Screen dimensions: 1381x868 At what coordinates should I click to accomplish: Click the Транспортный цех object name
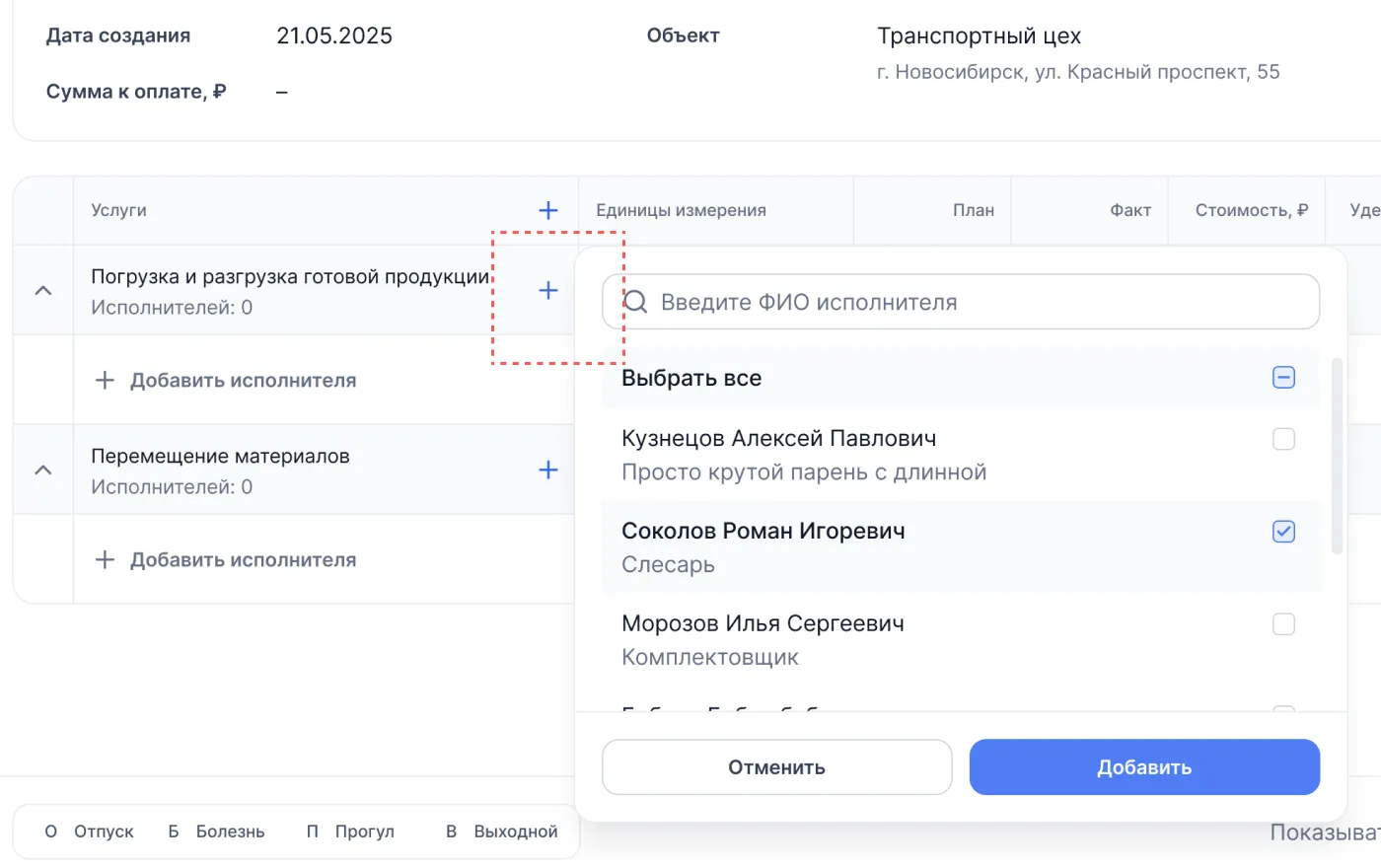pos(979,36)
